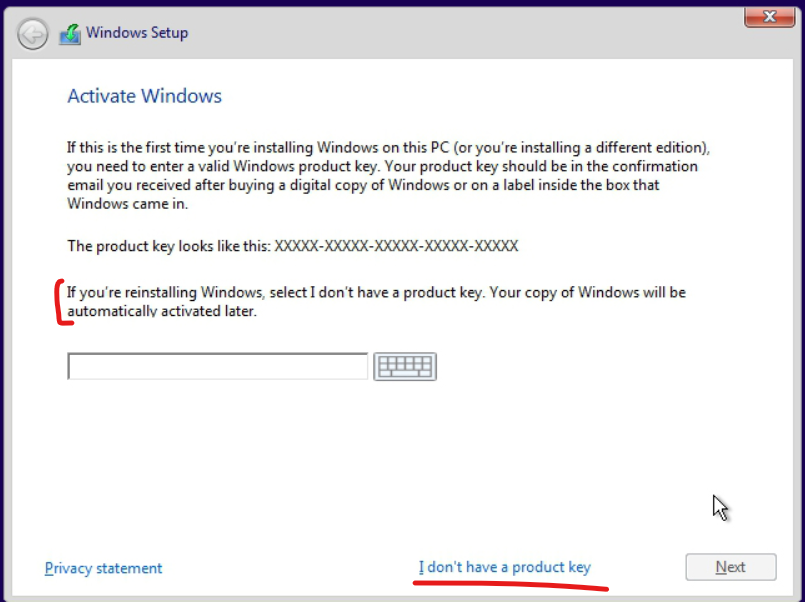Focus the product key text box
The width and height of the screenshot is (805, 602).
(x=218, y=366)
